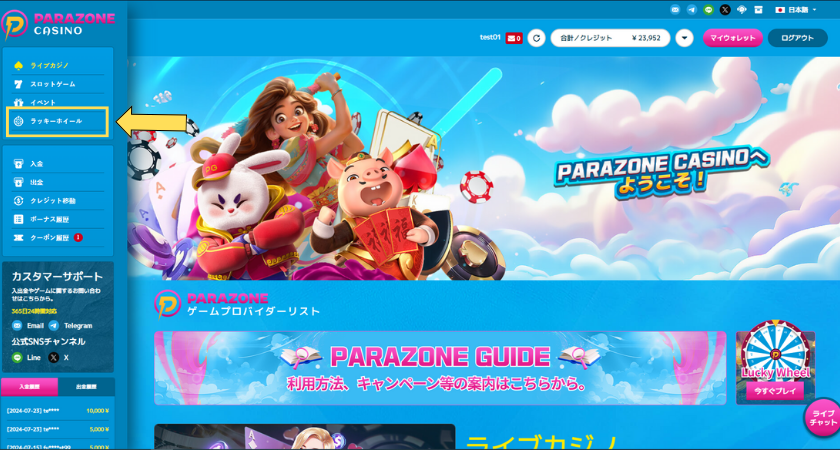Click the test01 username
840x450 pixels.
490,38
